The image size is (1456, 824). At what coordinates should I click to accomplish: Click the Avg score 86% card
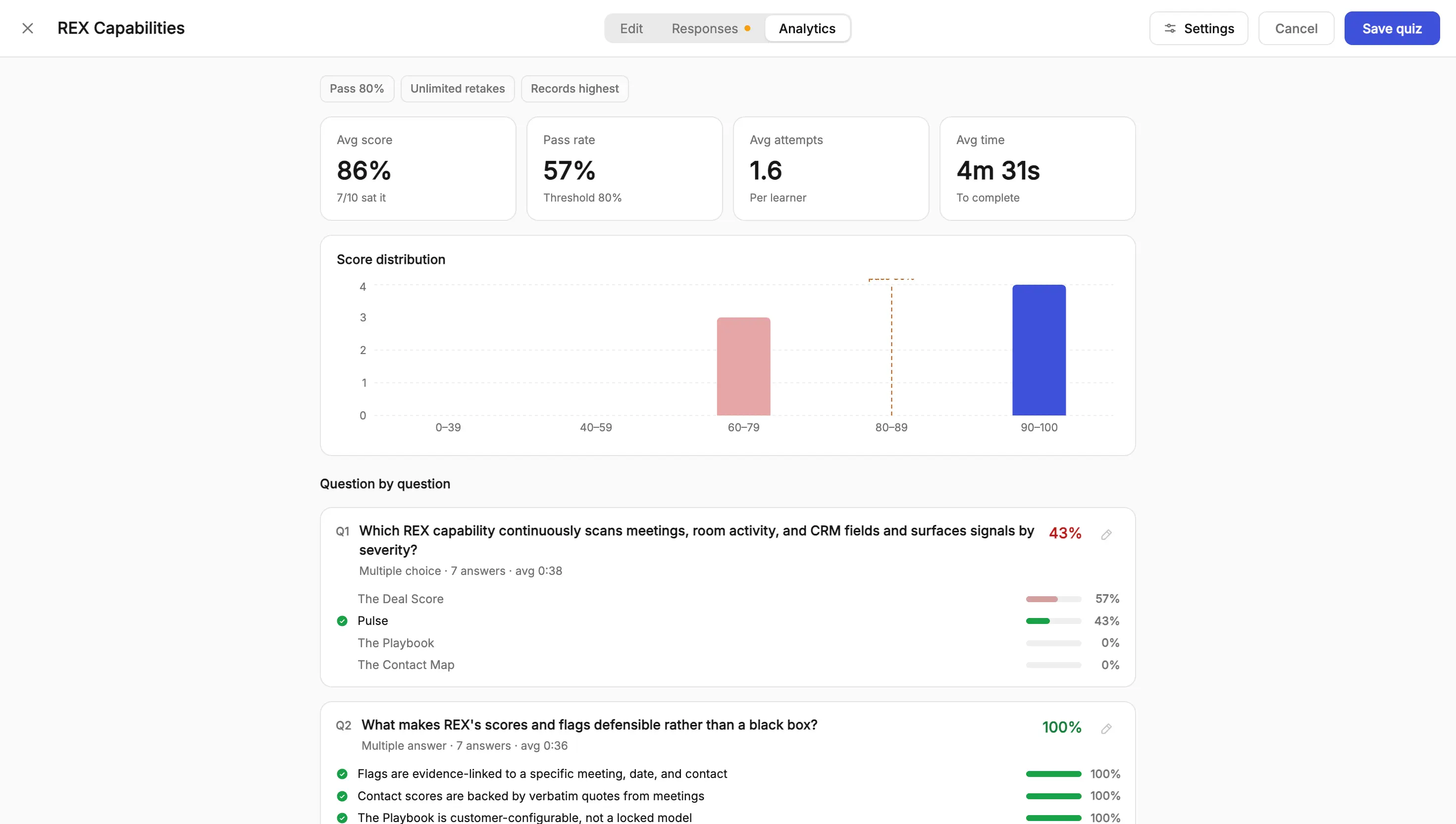(418, 169)
